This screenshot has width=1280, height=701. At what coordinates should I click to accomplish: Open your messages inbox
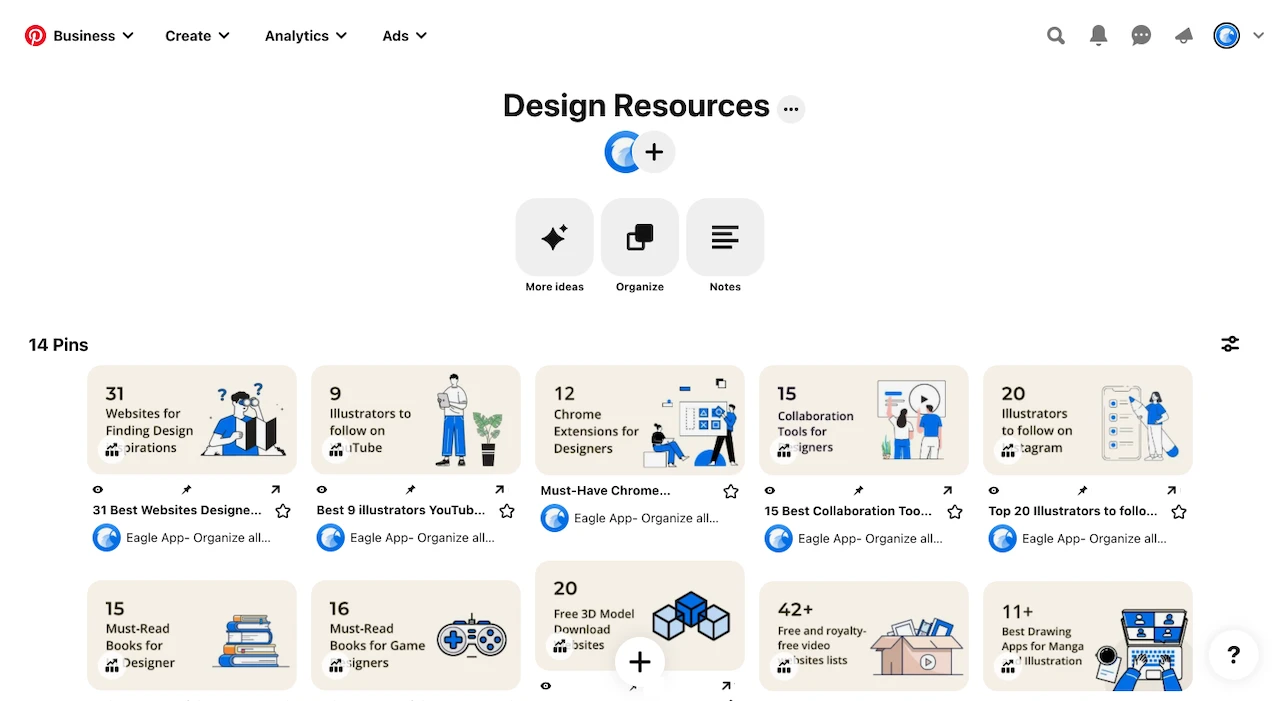click(1141, 35)
